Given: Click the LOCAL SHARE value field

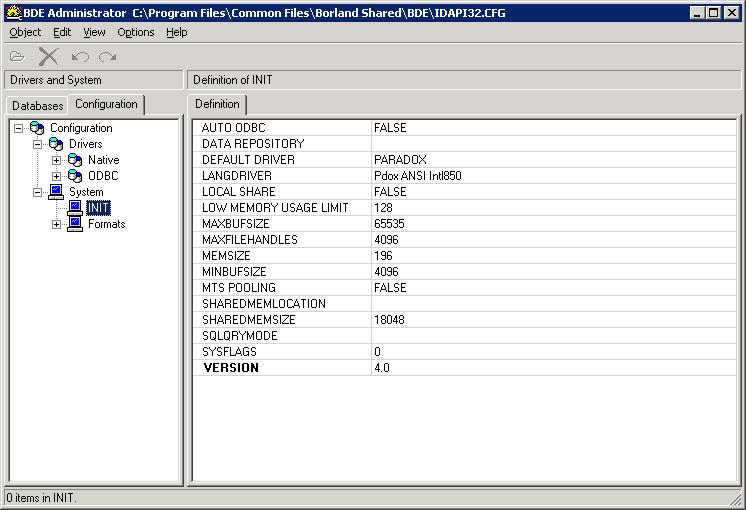Looking at the screenshot, I should pos(553,192).
